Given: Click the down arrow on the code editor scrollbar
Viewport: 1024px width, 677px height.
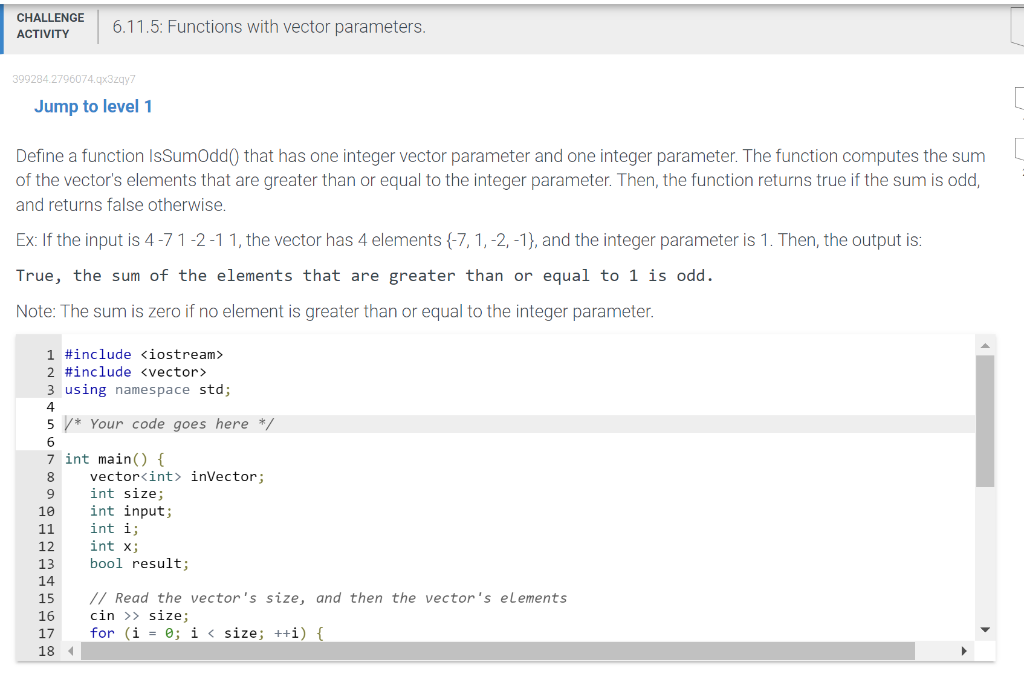Looking at the screenshot, I should [x=986, y=629].
